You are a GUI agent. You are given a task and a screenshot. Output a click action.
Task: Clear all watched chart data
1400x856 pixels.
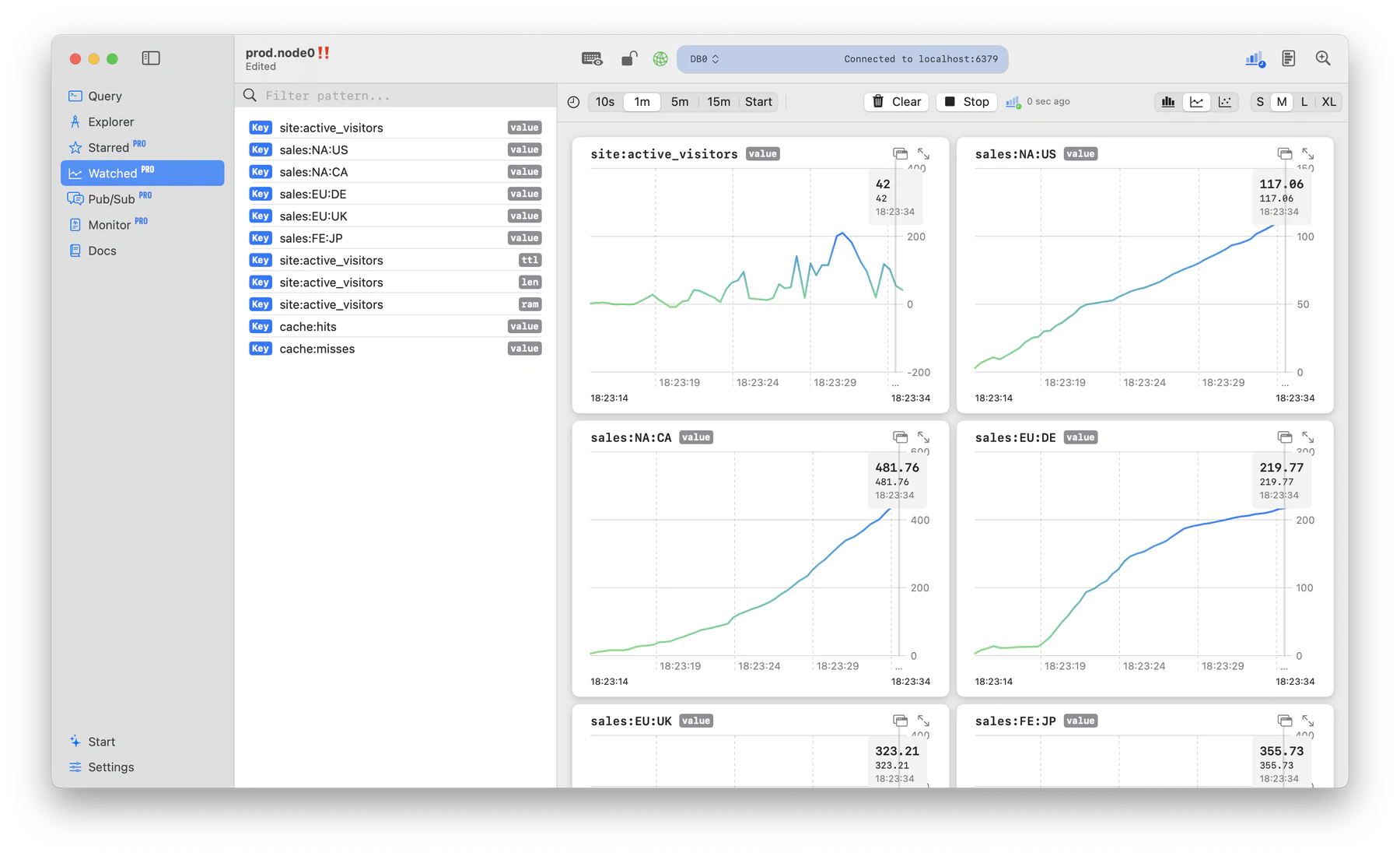pyautogui.click(x=896, y=101)
